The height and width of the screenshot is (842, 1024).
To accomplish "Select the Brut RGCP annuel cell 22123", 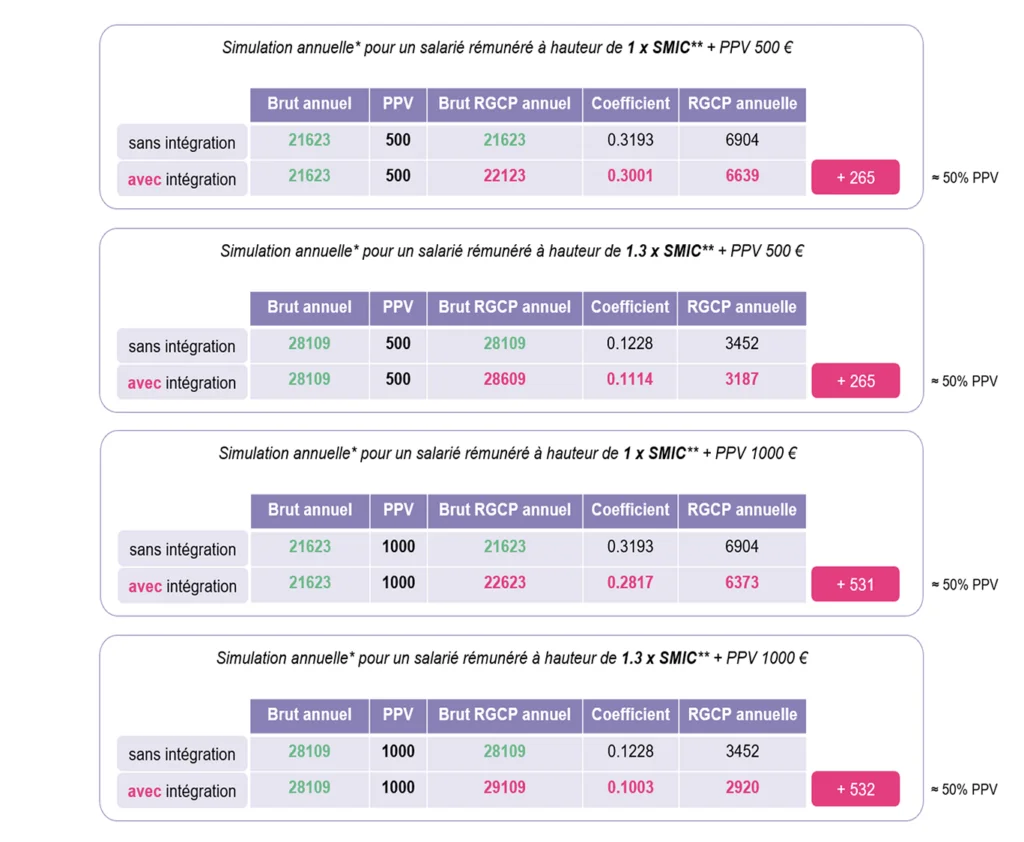I will pyautogui.click(x=504, y=176).
